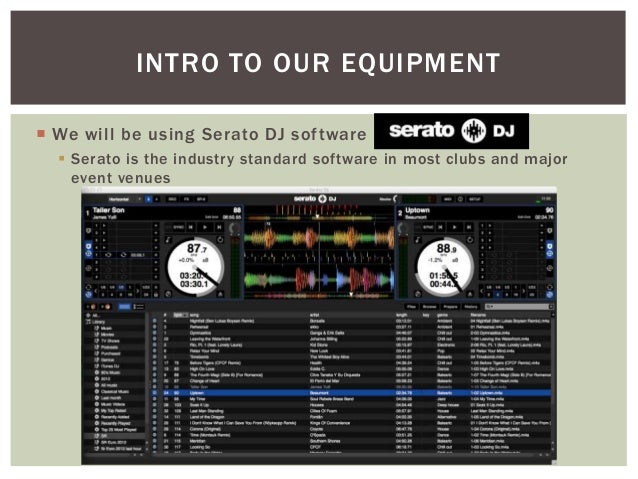638x479 pixels.
Task: Adjust the Master volume knob
Action: (x=396, y=199)
